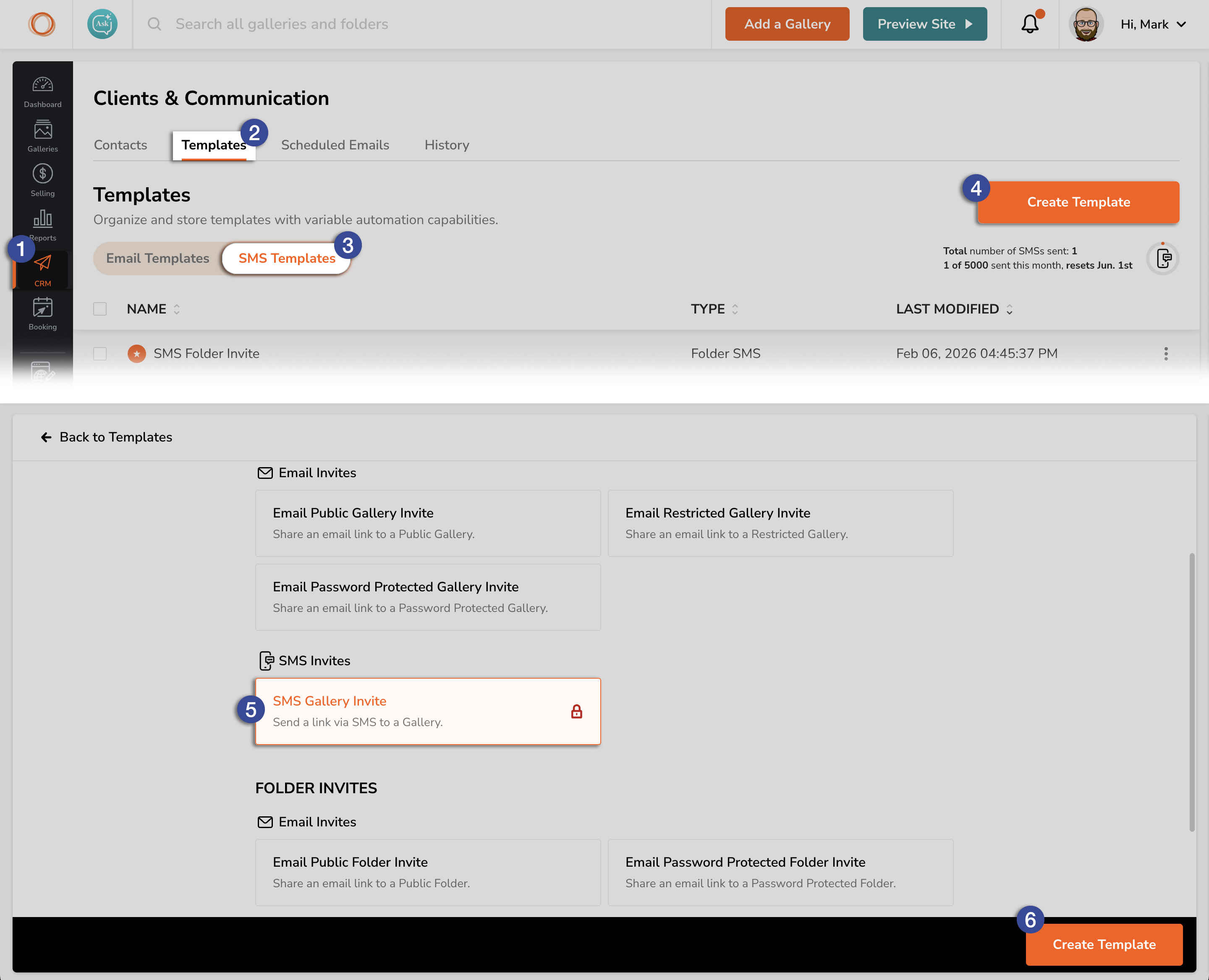1209x980 pixels.
Task: Select Email Password Protected Folder Invite card
Action: (780, 872)
